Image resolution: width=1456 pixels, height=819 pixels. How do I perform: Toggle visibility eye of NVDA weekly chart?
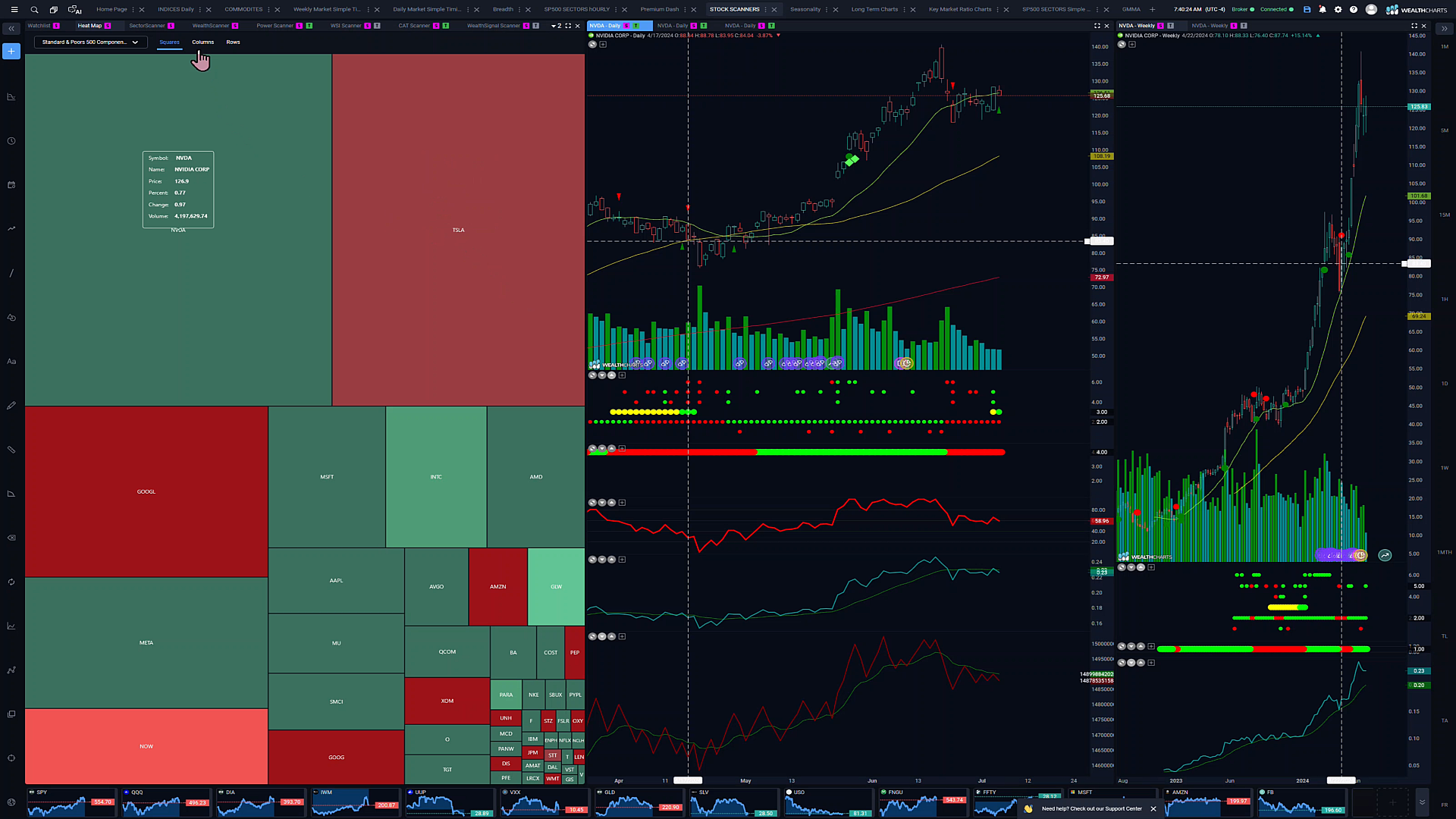click(1122, 44)
